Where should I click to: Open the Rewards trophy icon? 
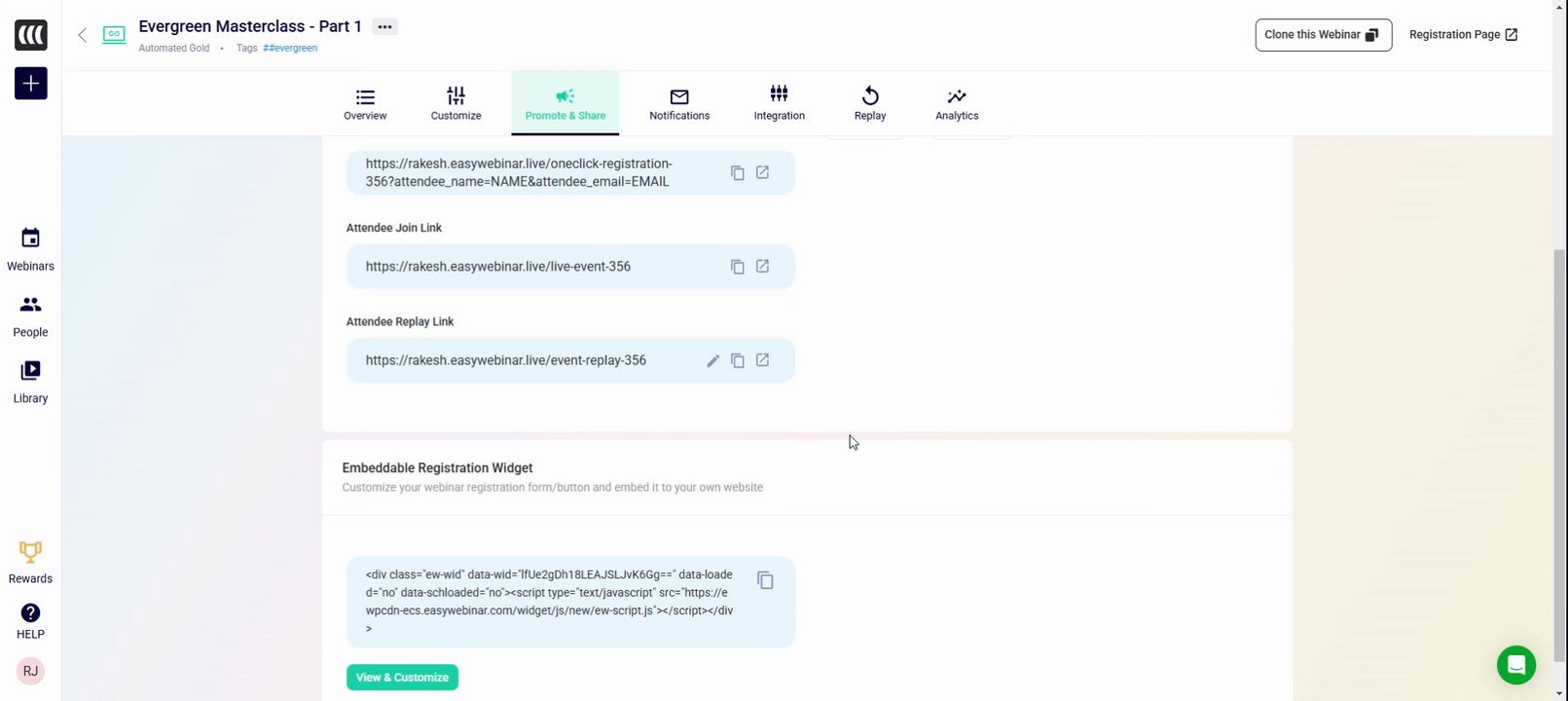click(x=30, y=563)
